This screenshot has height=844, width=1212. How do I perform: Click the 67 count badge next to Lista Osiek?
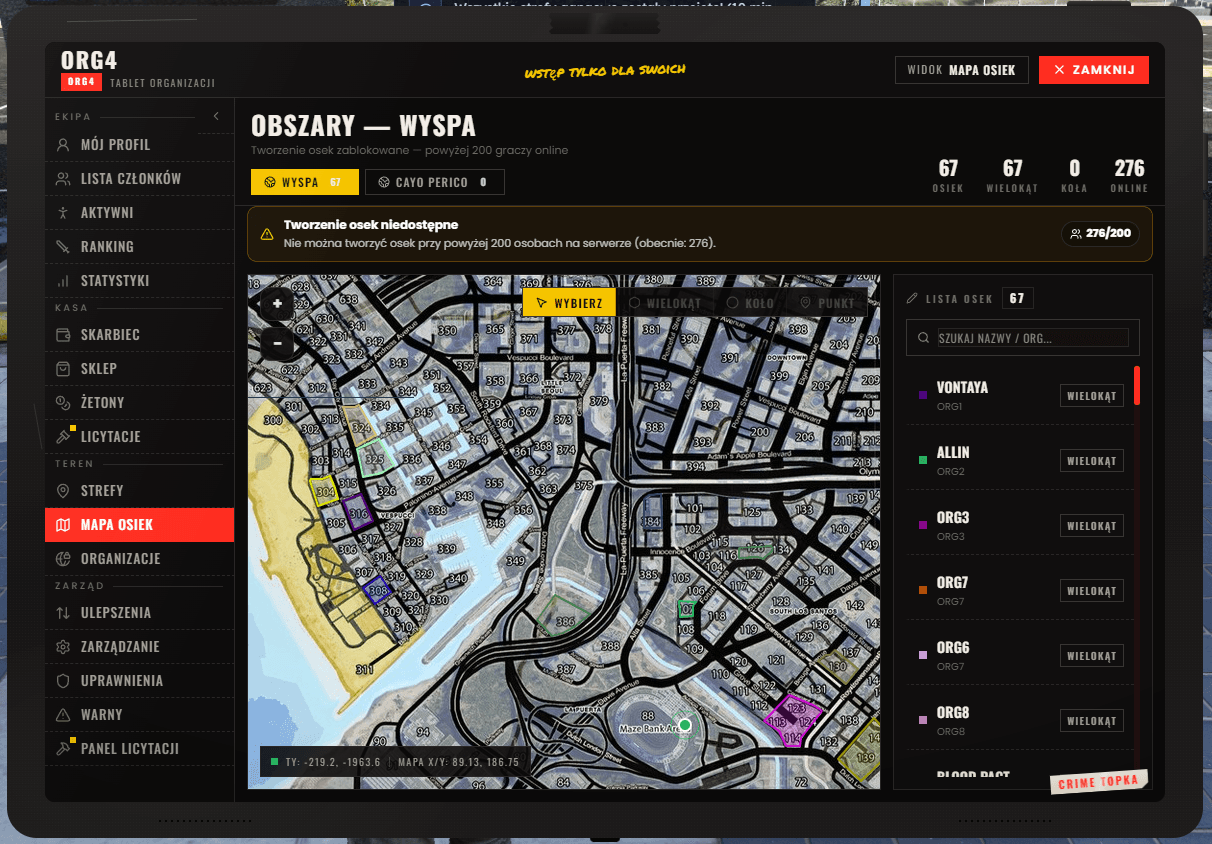click(1017, 298)
